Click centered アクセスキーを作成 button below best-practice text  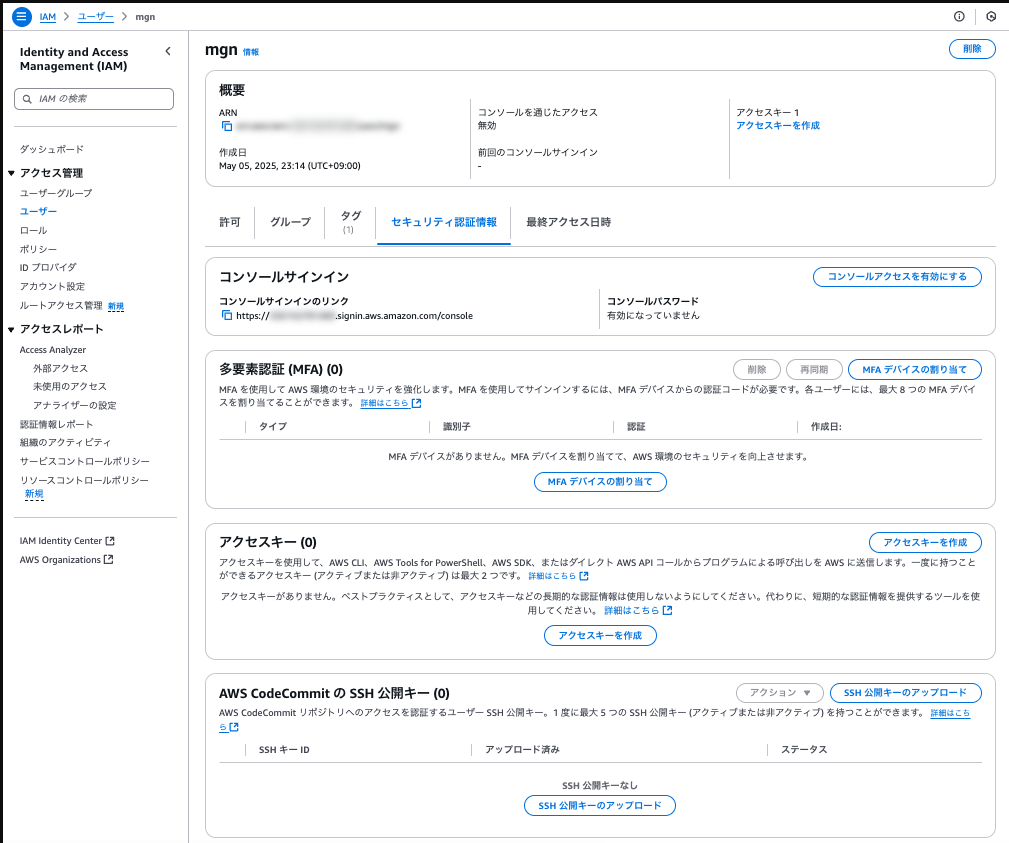[600, 635]
